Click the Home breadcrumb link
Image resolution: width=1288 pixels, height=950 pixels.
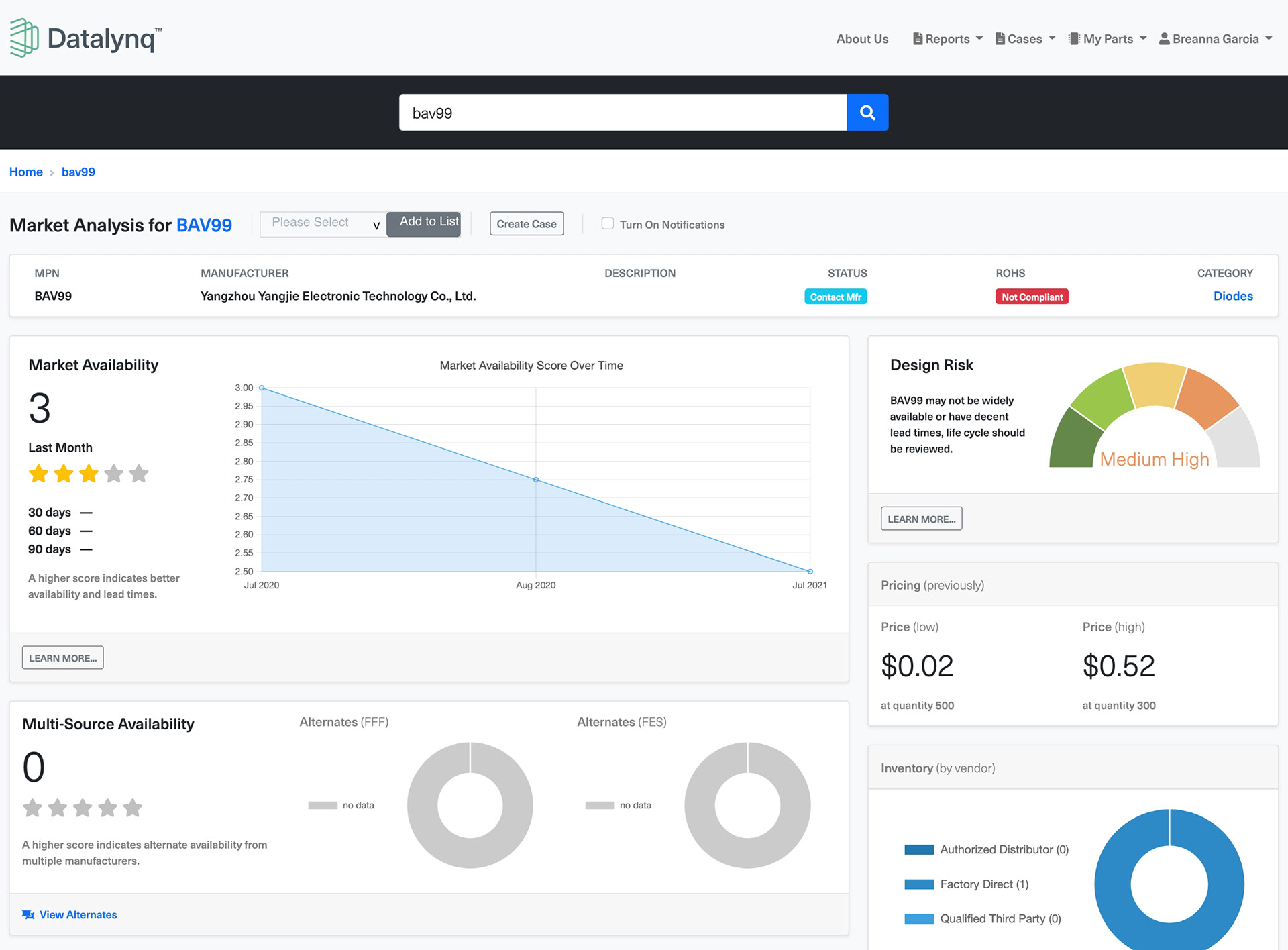pos(26,172)
